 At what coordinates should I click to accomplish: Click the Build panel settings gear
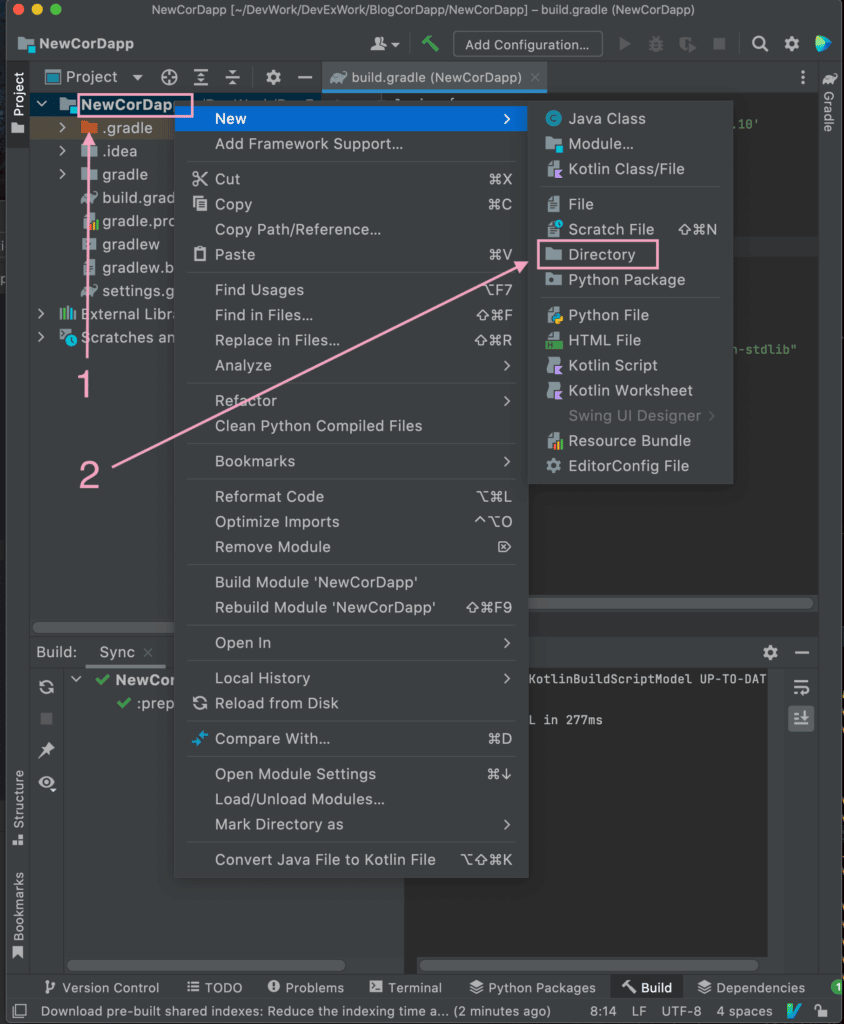[770, 652]
